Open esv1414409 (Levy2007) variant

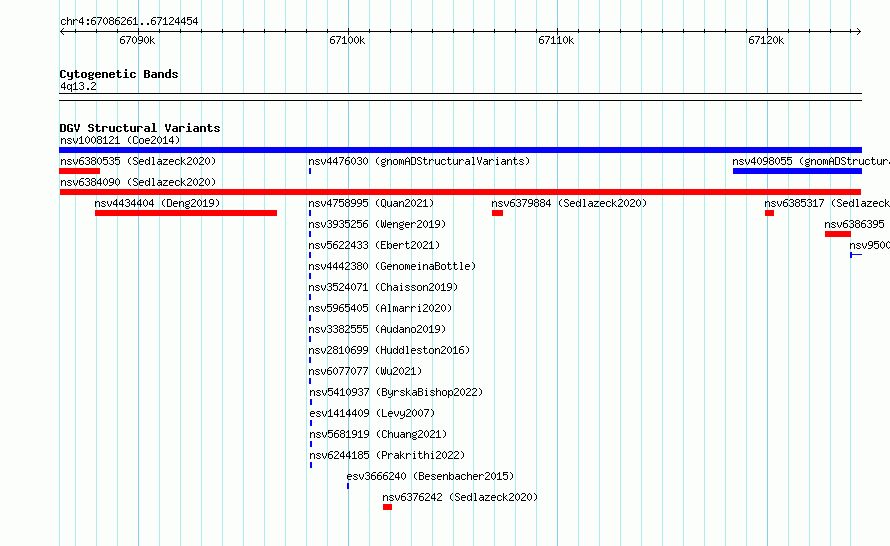click(x=372, y=413)
